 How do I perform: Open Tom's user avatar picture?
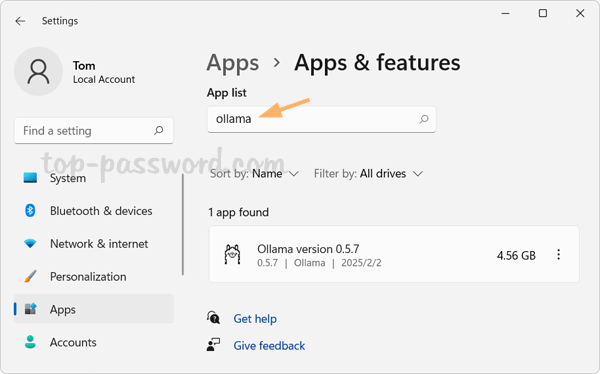click(x=38, y=72)
